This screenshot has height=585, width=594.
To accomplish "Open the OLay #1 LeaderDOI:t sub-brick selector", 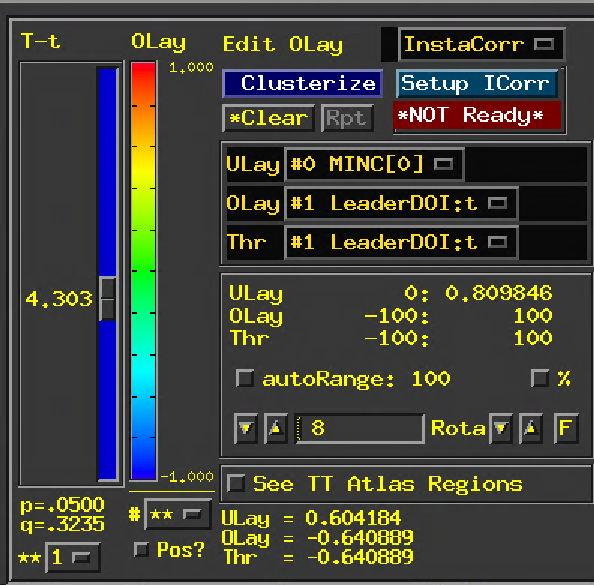I will click(x=401, y=203).
